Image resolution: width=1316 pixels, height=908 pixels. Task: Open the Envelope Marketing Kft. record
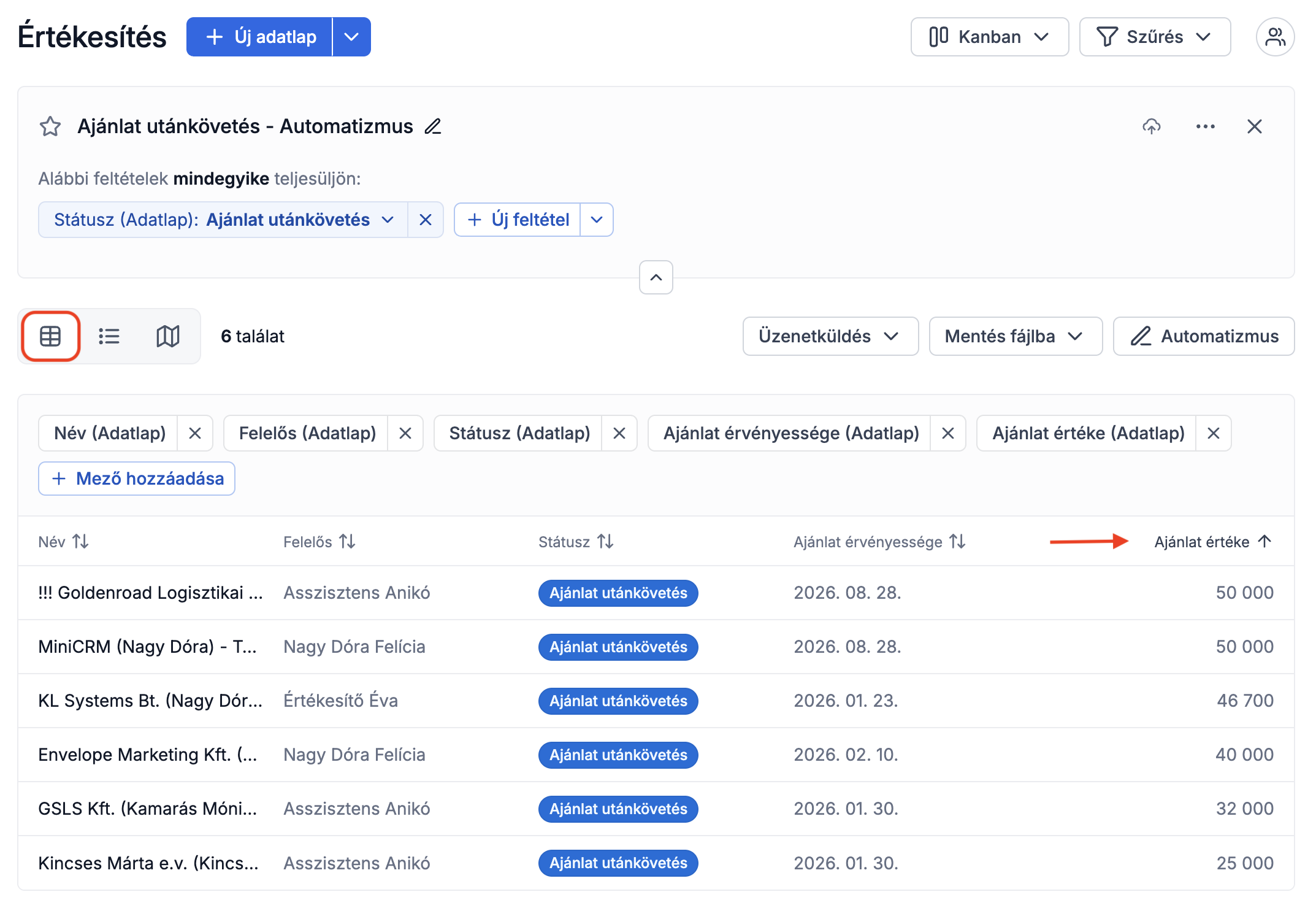148,755
